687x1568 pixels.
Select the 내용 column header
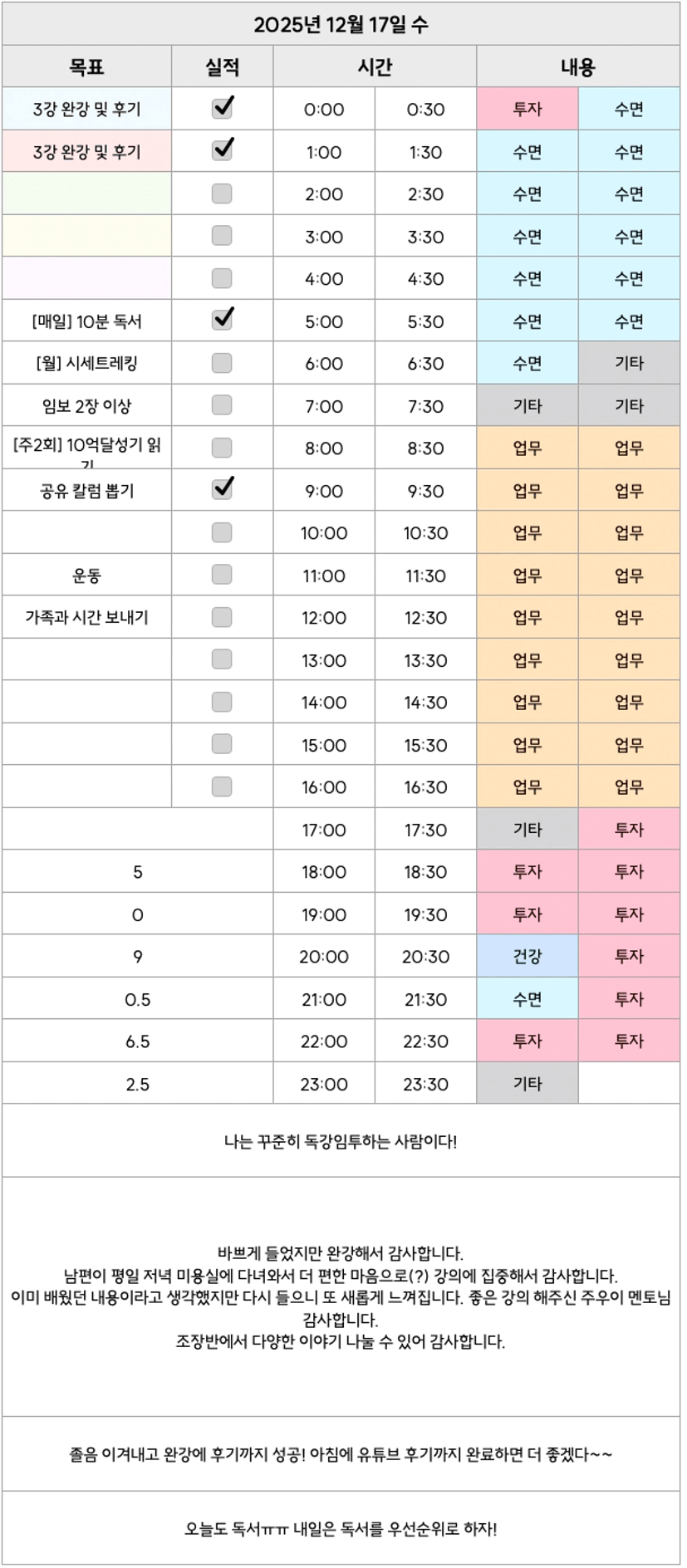tap(577, 67)
